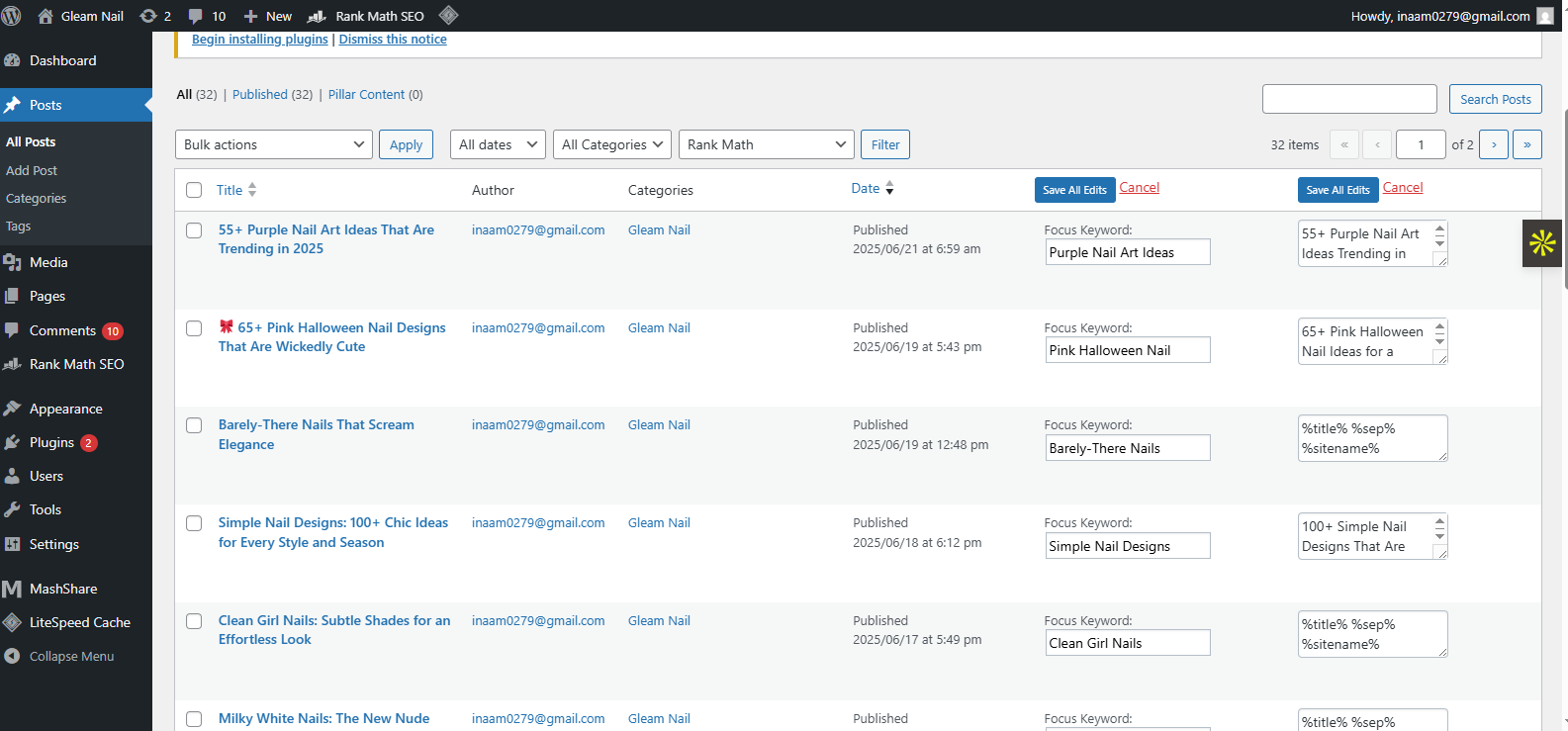Screen dimensions: 1568x731
Task: Click the Apply bulk action button
Action: click(406, 144)
